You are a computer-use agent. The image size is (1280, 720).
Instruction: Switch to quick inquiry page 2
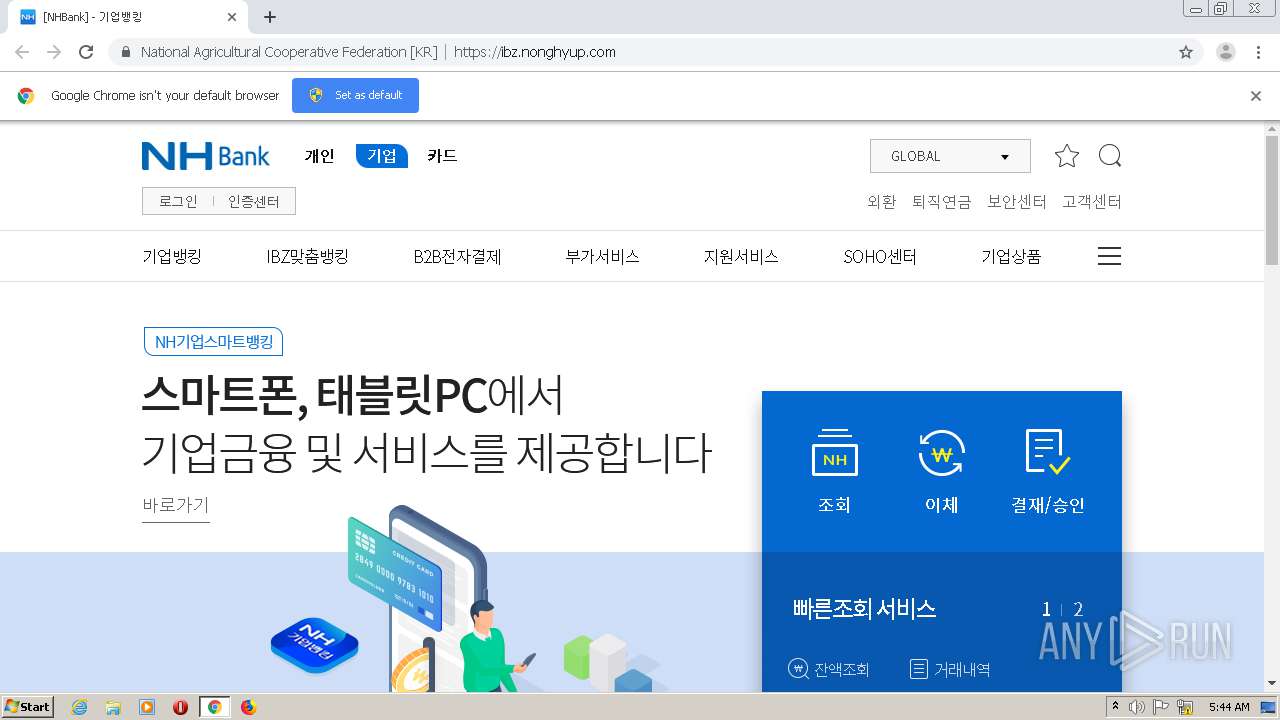click(1078, 609)
